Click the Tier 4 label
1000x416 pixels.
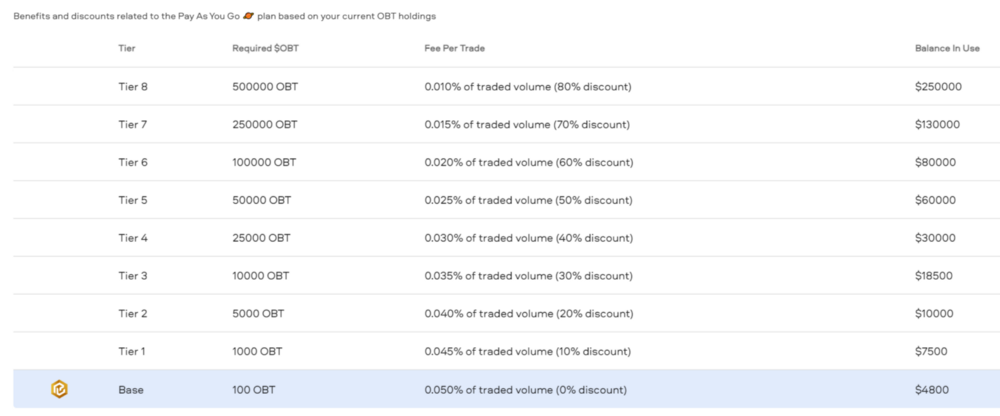tap(133, 238)
